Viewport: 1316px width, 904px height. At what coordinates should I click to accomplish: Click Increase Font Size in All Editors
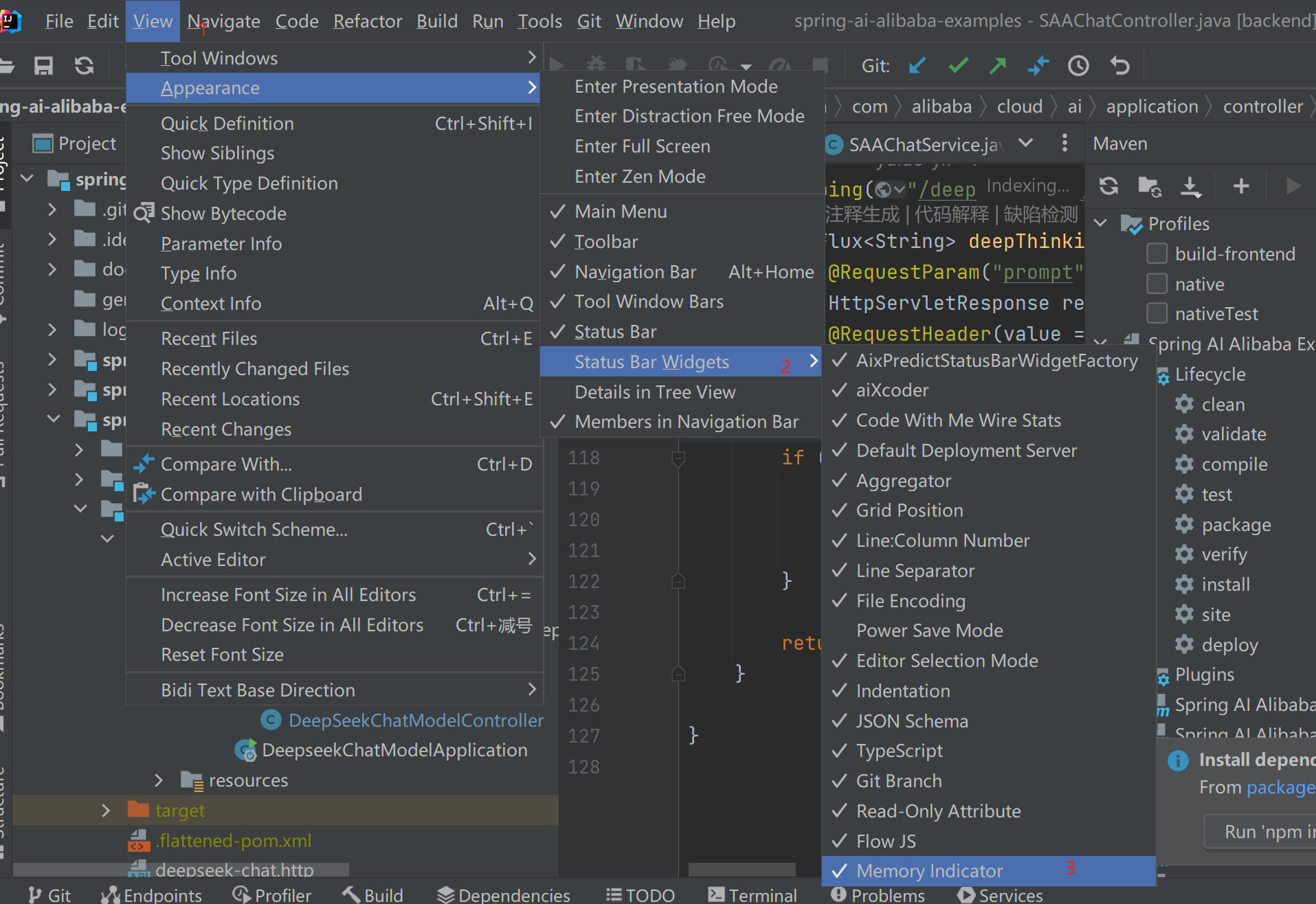click(x=335, y=595)
